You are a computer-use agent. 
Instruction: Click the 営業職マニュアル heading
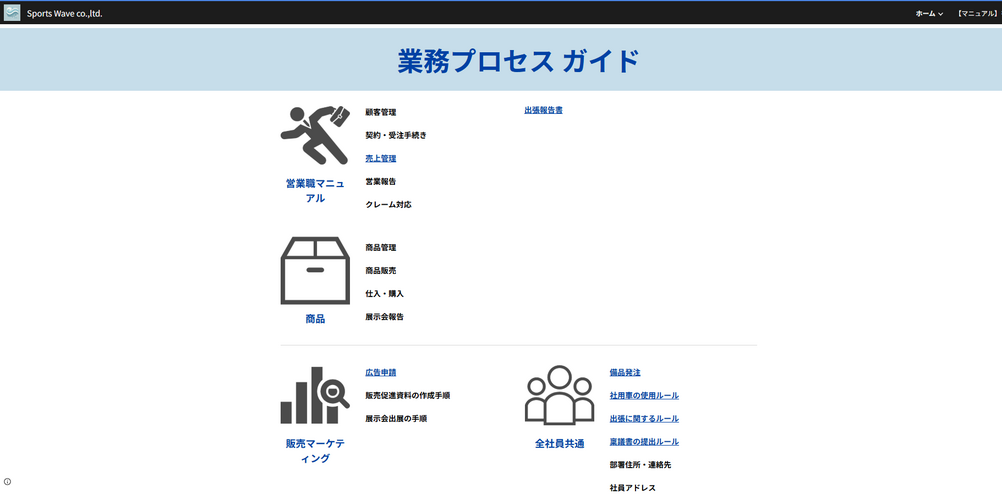(315, 190)
